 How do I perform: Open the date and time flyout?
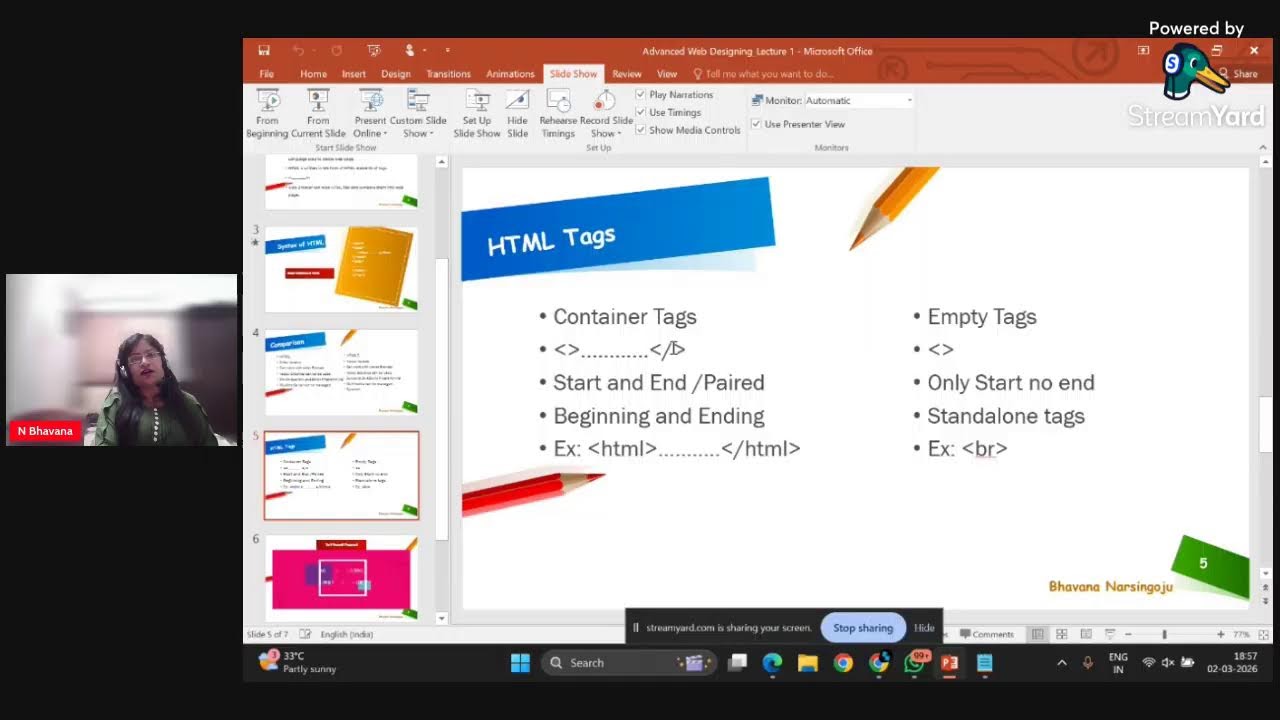point(1232,662)
